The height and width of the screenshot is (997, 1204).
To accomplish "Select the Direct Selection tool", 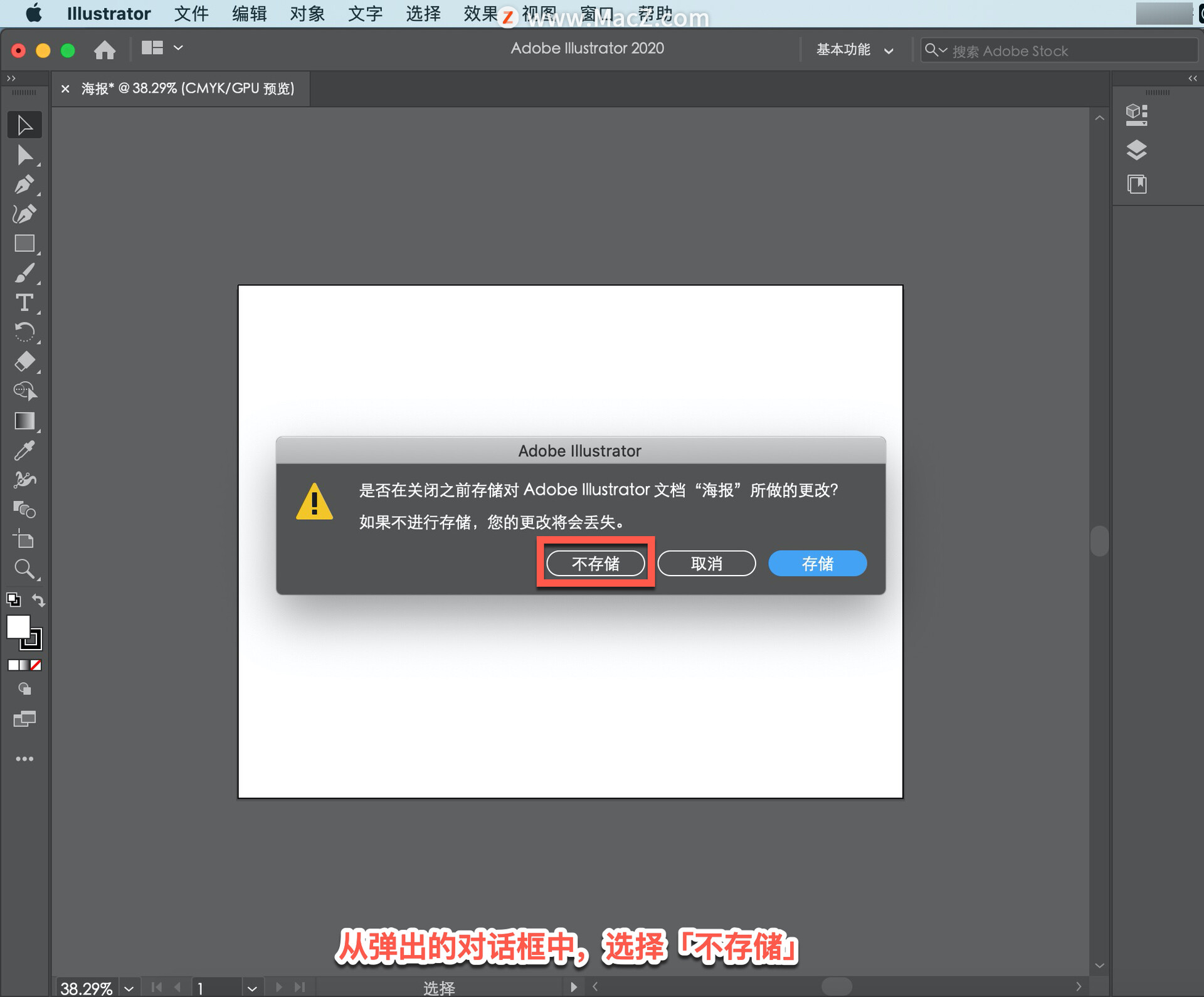I will click(24, 155).
